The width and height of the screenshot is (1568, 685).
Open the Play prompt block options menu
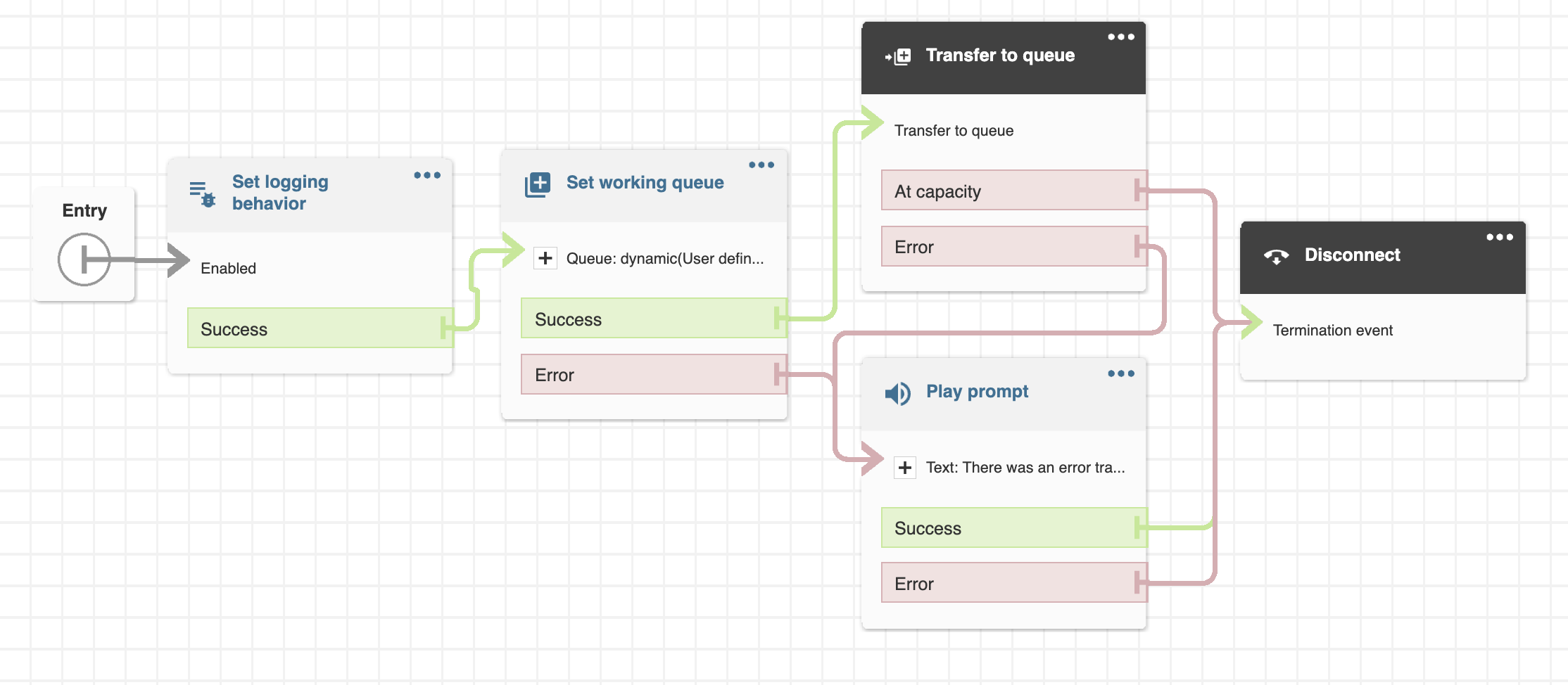1121,373
